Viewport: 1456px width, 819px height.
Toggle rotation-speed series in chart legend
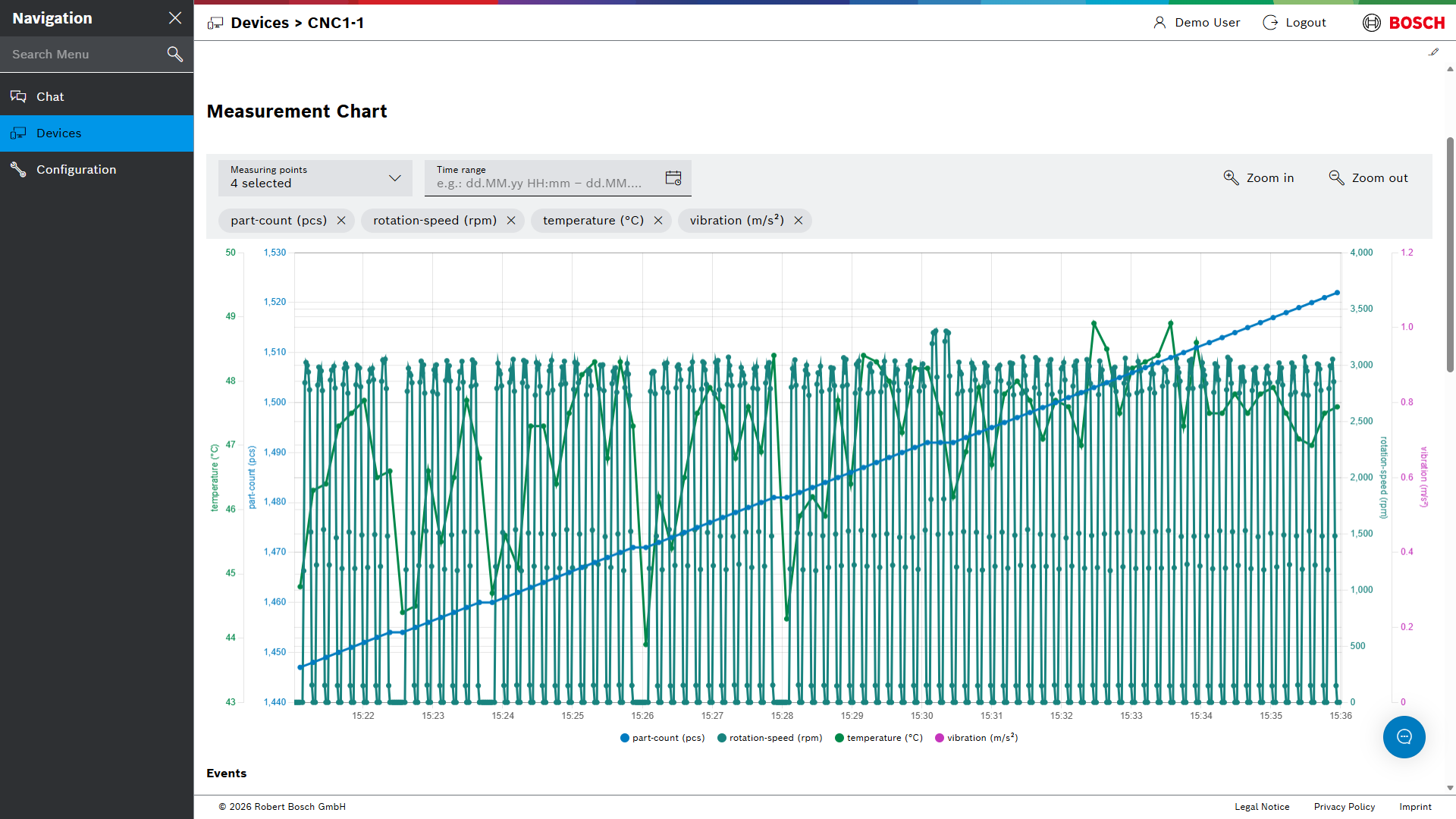point(770,738)
